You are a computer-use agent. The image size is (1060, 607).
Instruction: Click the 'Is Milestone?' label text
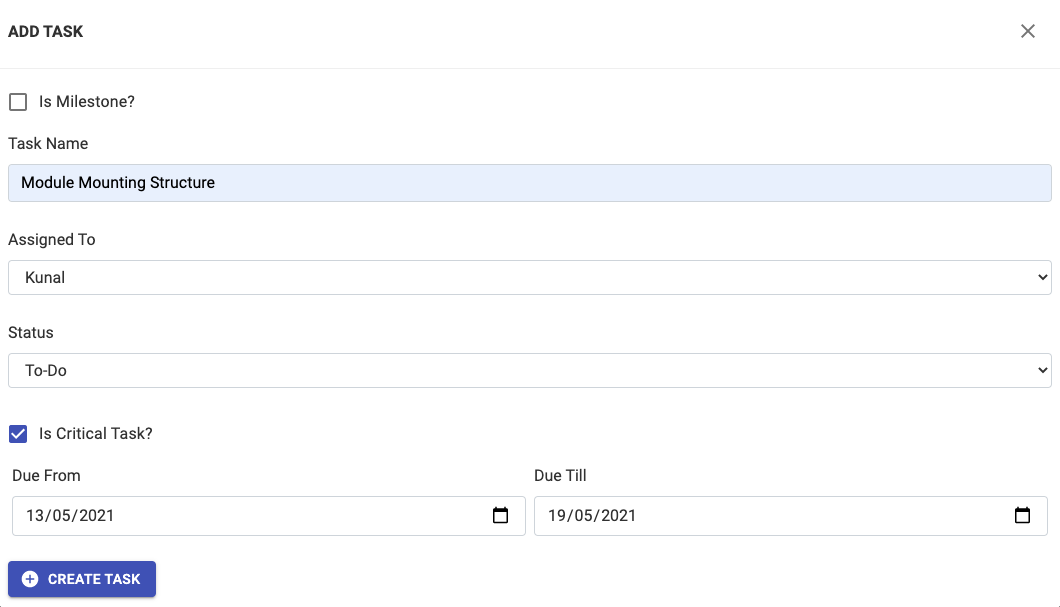[x=86, y=102]
